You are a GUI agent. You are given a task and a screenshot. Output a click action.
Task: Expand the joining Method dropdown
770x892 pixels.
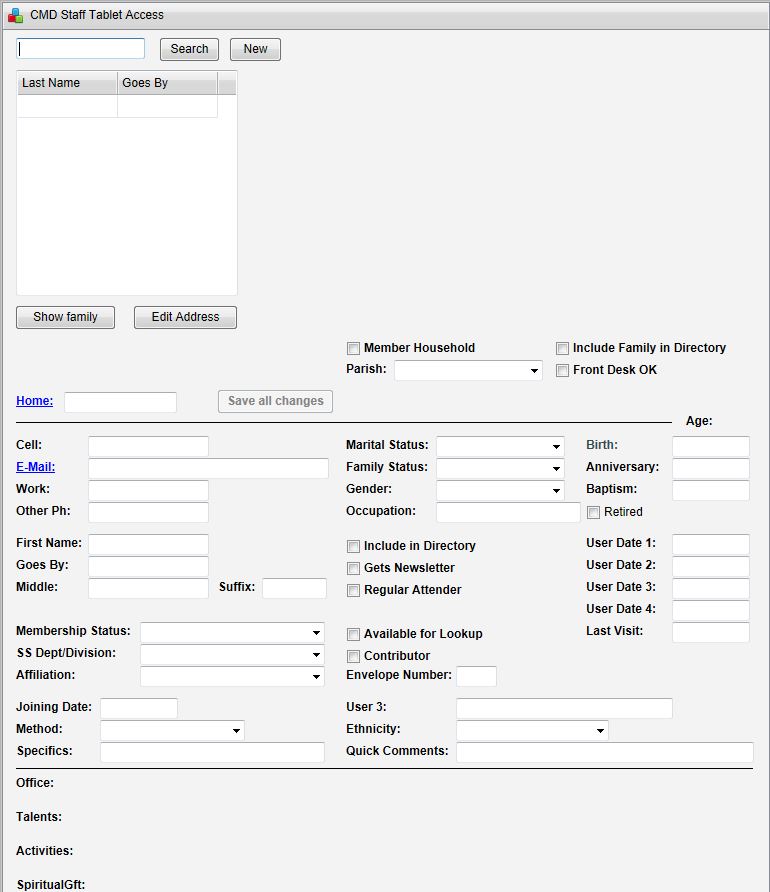click(172, 730)
